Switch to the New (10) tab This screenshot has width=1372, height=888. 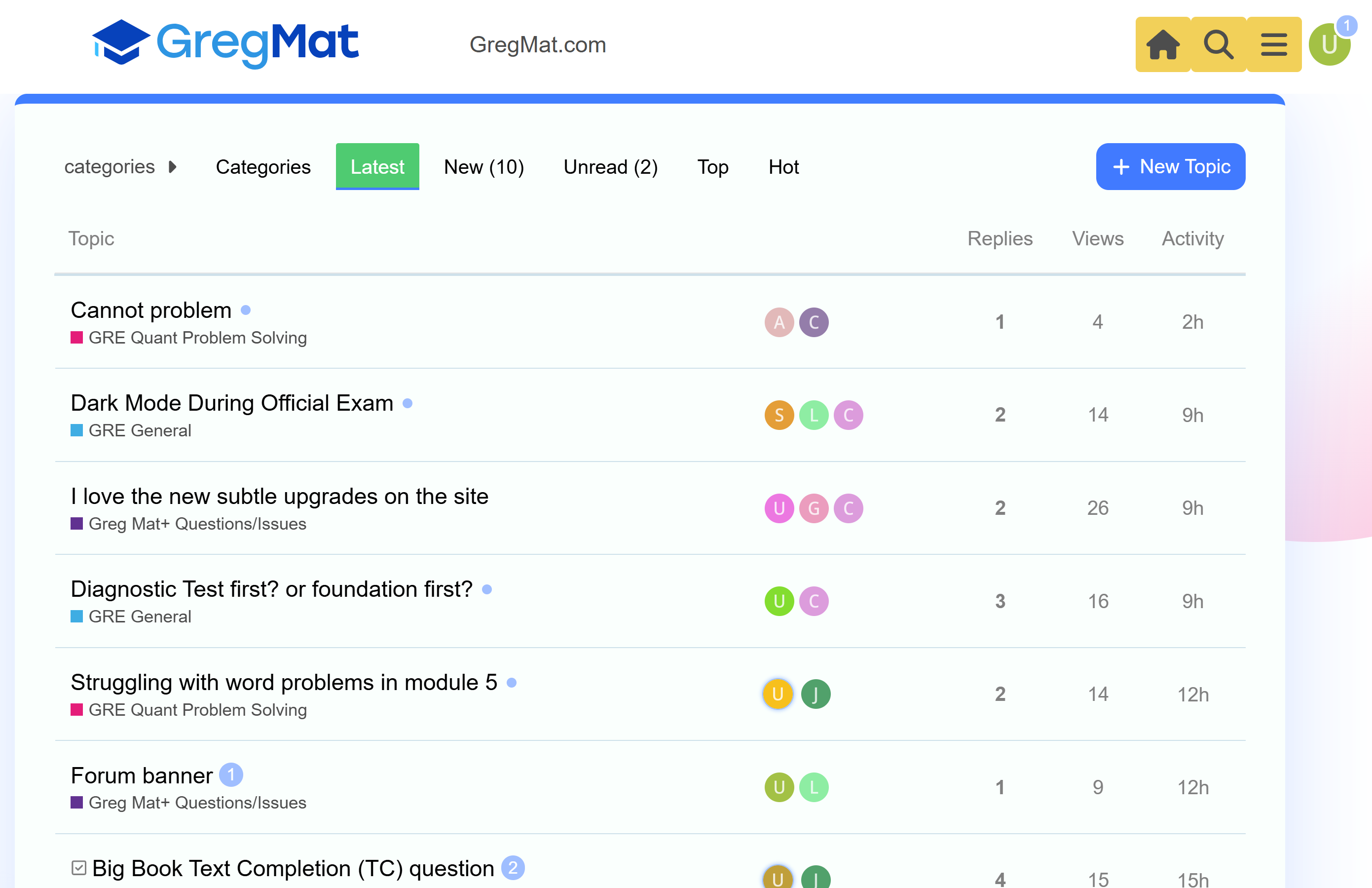click(484, 167)
